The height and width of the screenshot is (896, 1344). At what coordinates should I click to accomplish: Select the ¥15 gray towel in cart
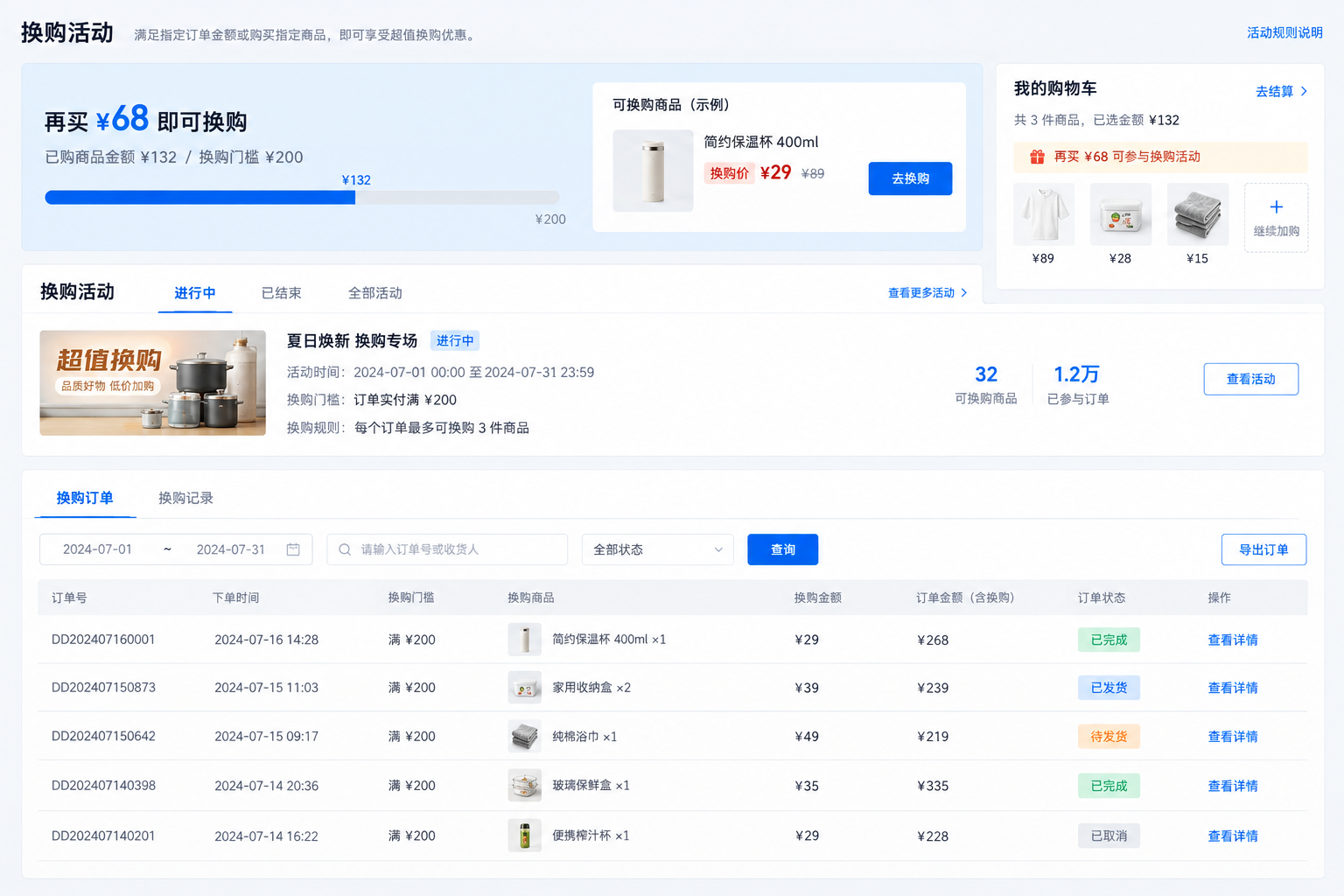coord(1198,214)
